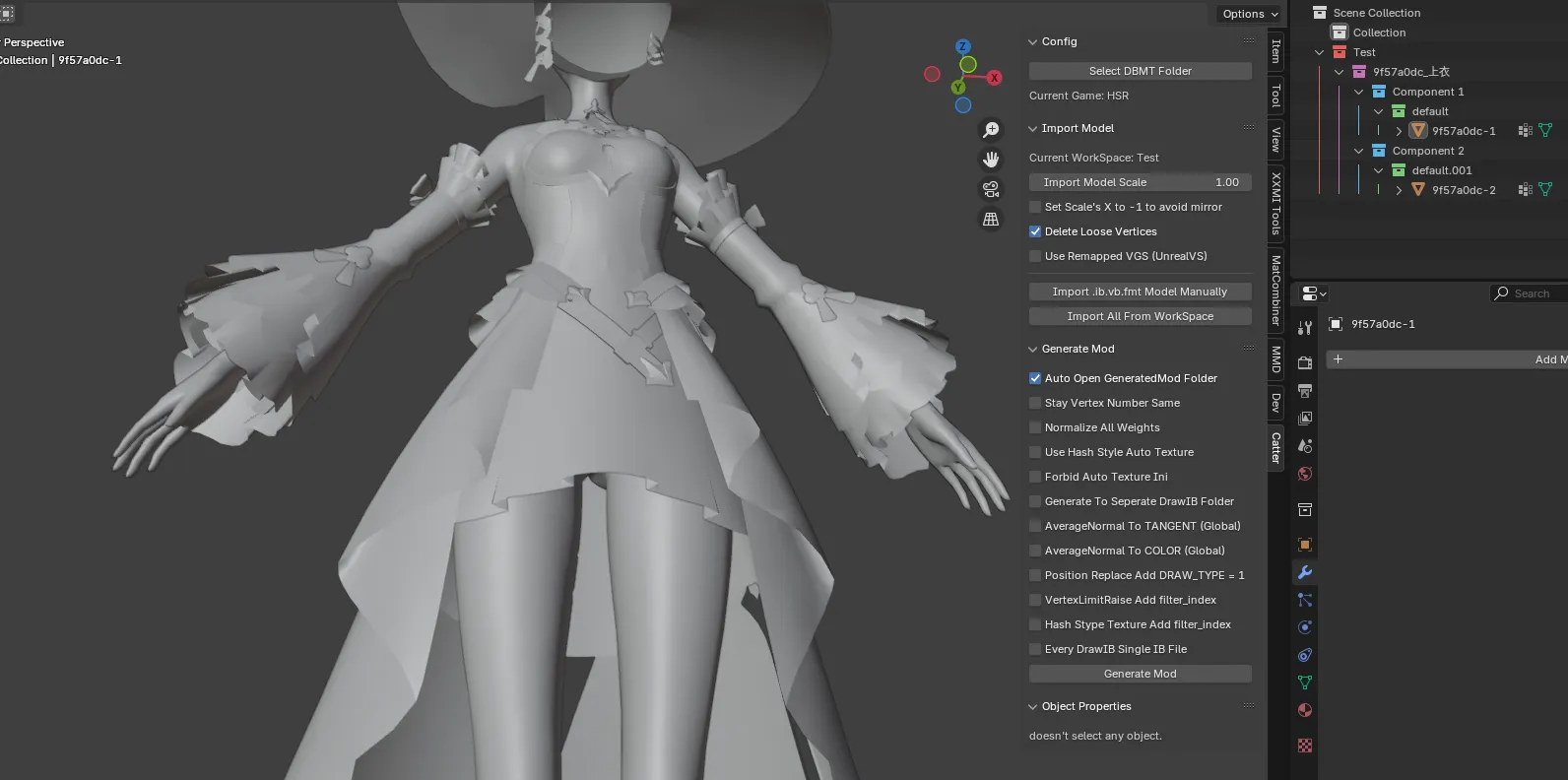Switch to the MatCombiner sidebar tab
This screenshot has width=1568, height=780.
1275,291
